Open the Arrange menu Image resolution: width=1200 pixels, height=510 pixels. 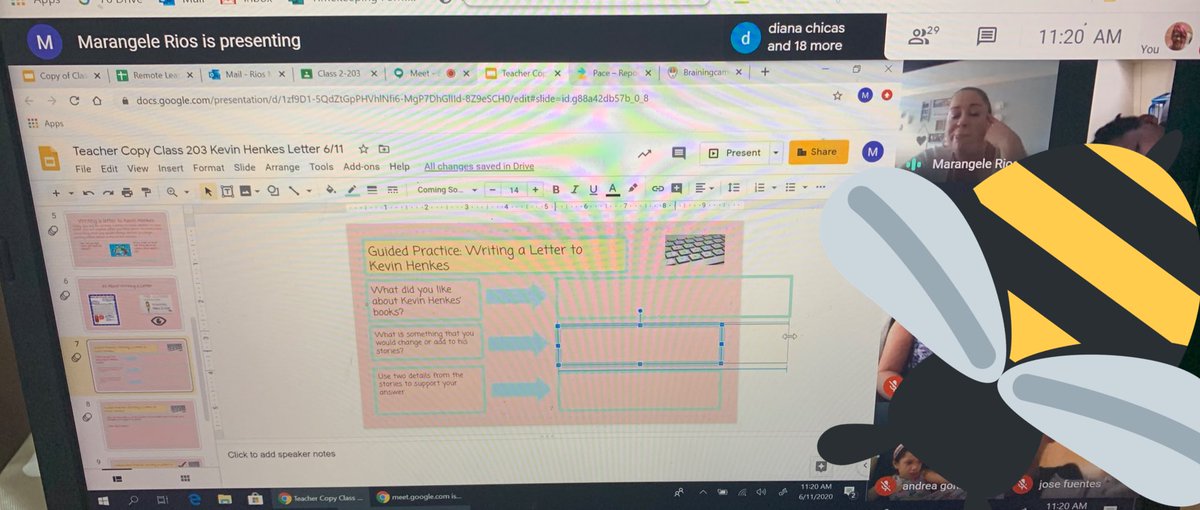click(x=282, y=167)
